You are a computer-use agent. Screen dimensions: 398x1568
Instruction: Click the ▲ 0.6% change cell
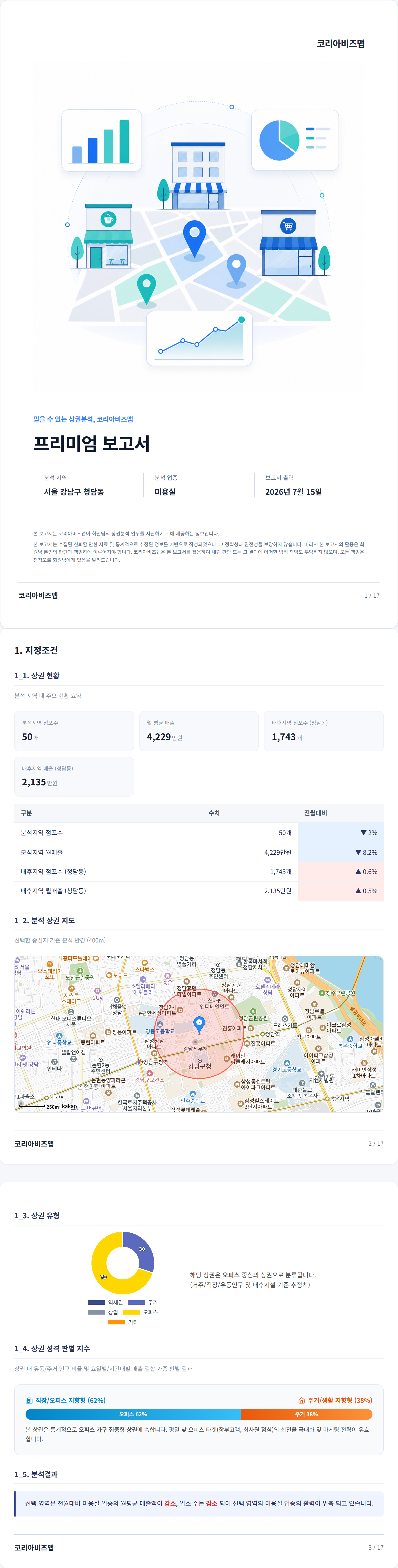341,872
